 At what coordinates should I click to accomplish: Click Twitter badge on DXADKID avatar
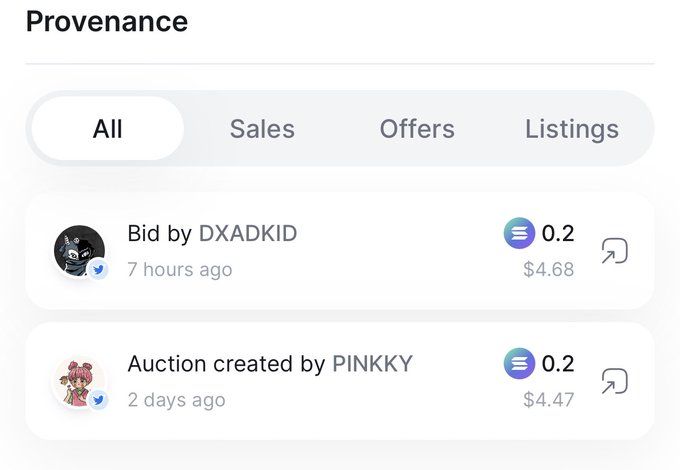(x=98, y=269)
